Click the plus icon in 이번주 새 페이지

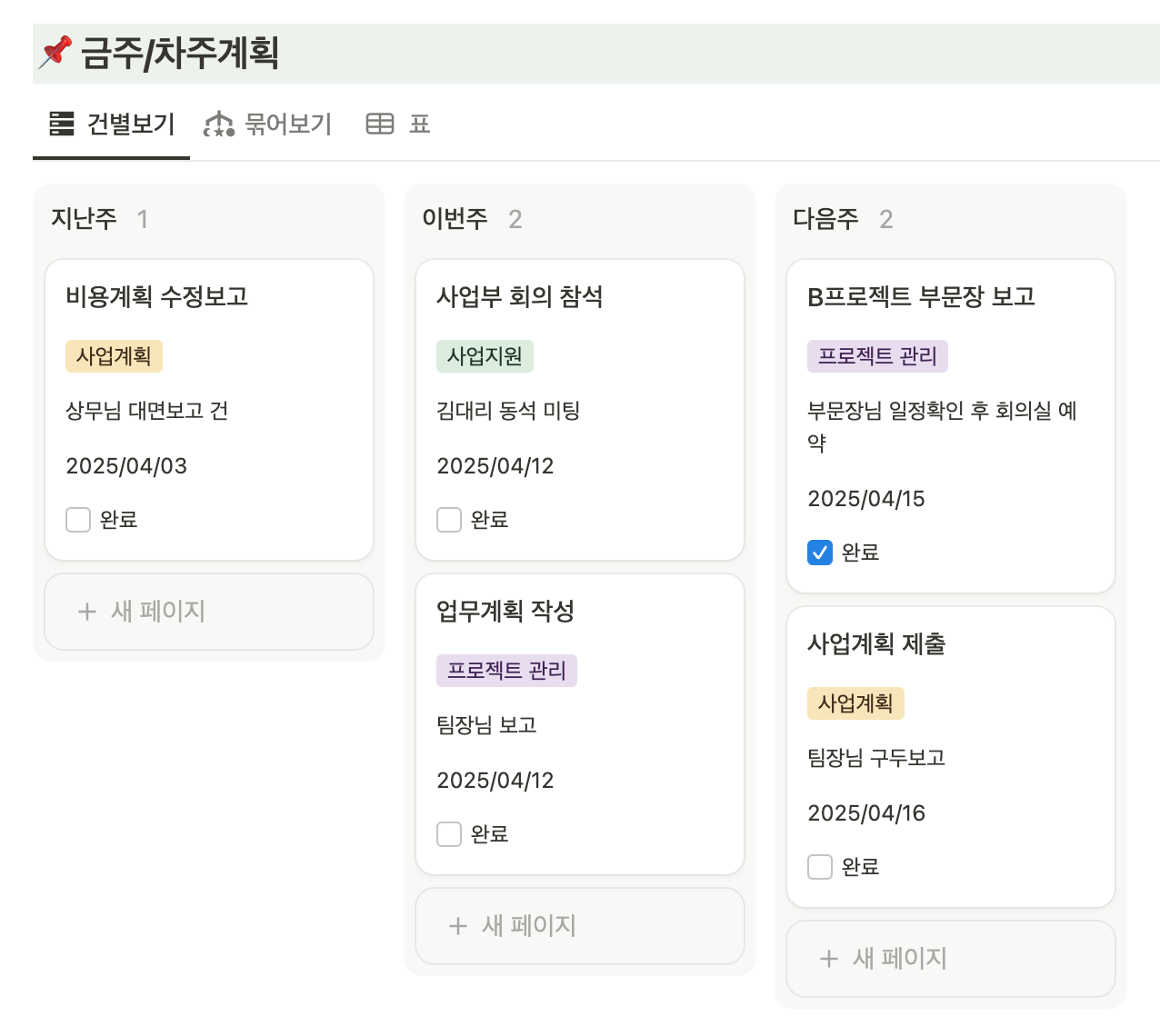458,926
